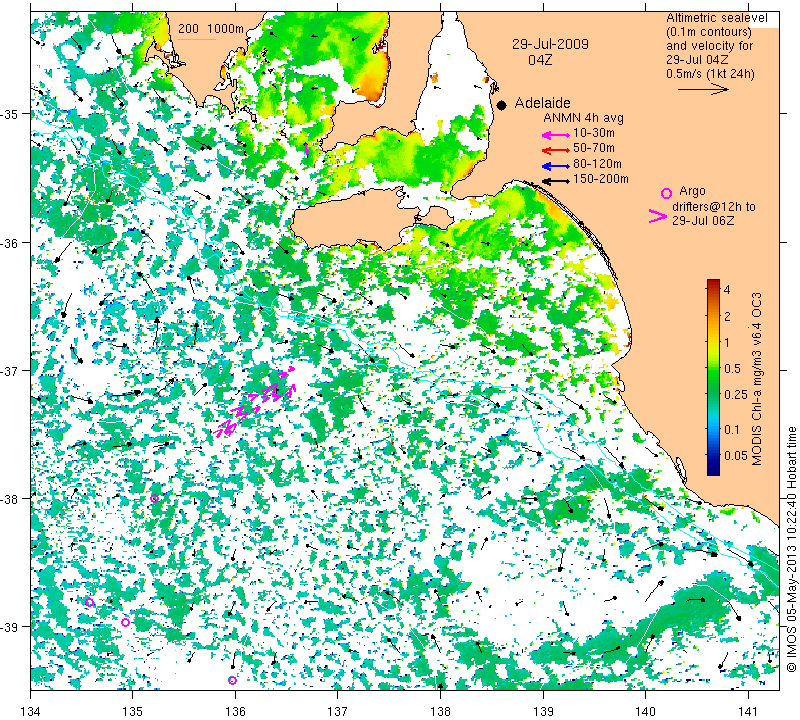Viewport: 800px width, 720px height.
Task: Click the Argo float circle at bottom near 136
Action: click(232, 680)
